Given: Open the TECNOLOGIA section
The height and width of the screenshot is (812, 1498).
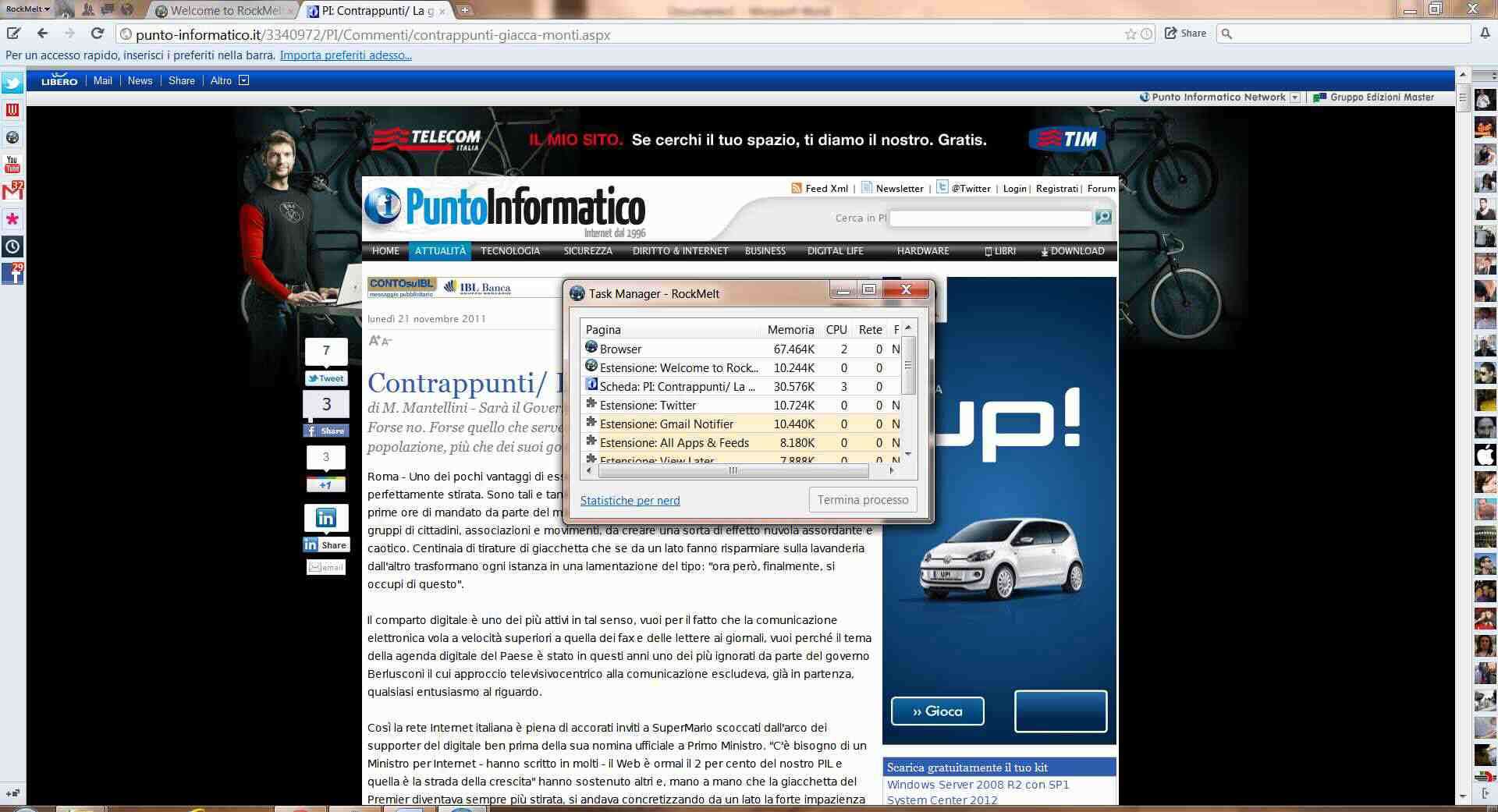Looking at the screenshot, I should click(x=510, y=251).
